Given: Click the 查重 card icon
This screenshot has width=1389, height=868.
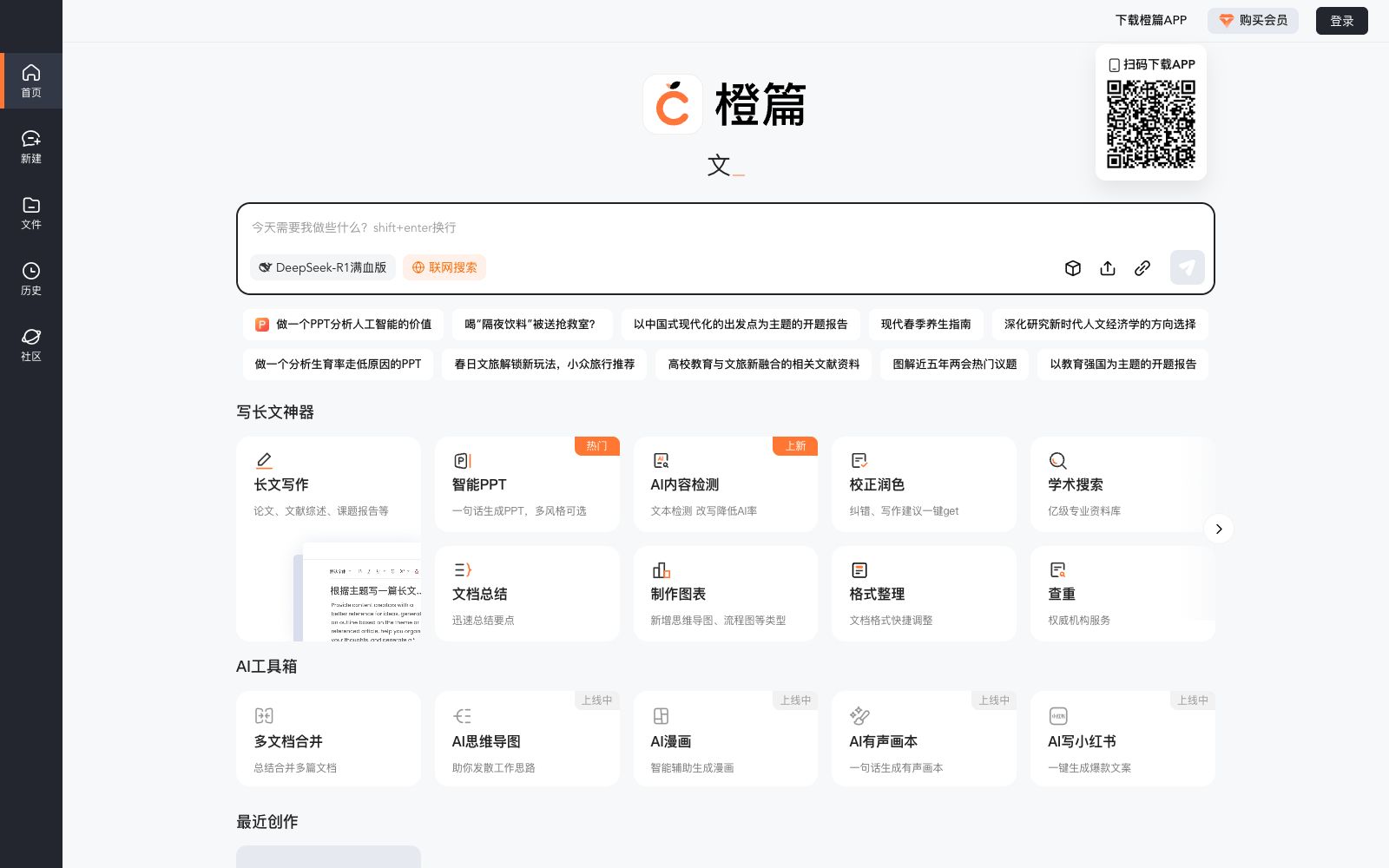Looking at the screenshot, I should click(1057, 570).
